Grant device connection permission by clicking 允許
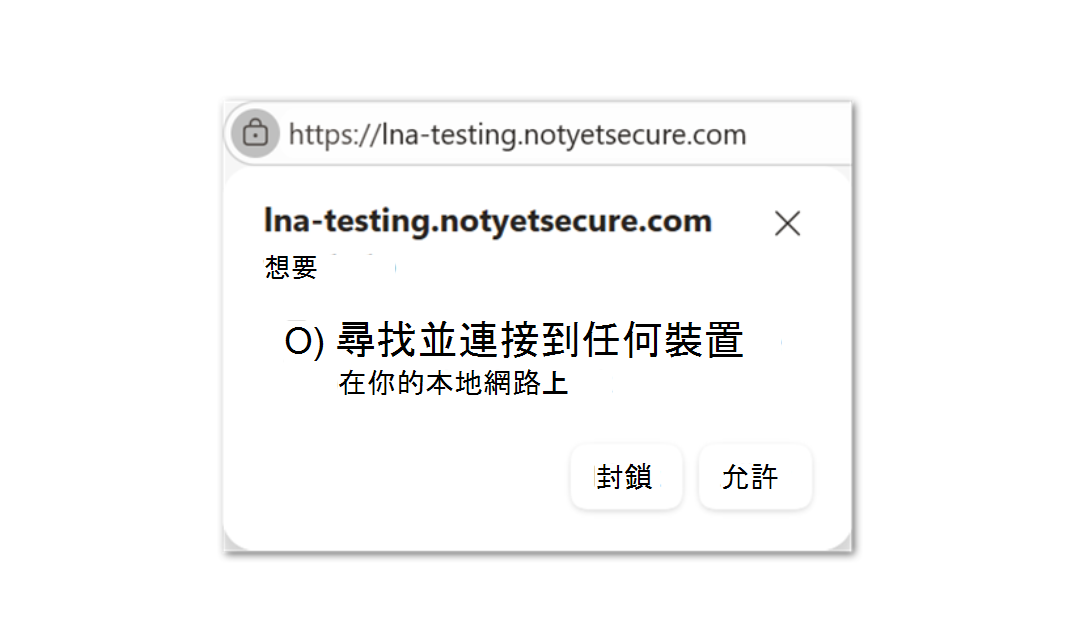Image resolution: width=1080 pixels, height=640 pixels. [755, 476]
